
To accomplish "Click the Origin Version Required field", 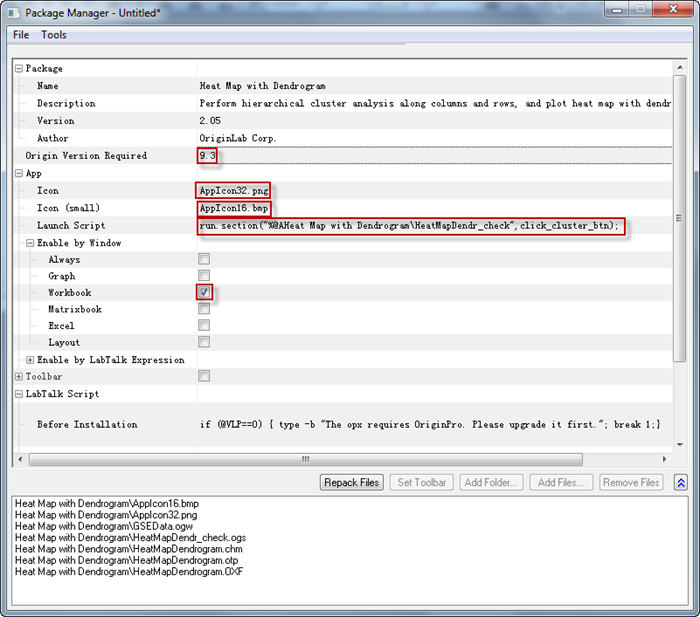I will [208, 156].
